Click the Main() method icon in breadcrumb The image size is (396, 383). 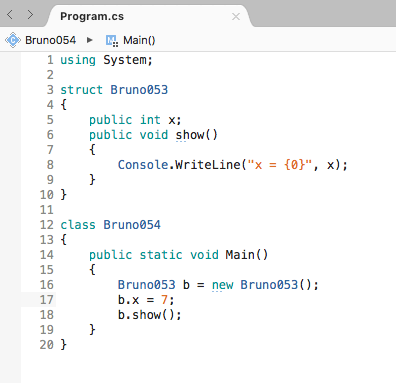(112, 41)
